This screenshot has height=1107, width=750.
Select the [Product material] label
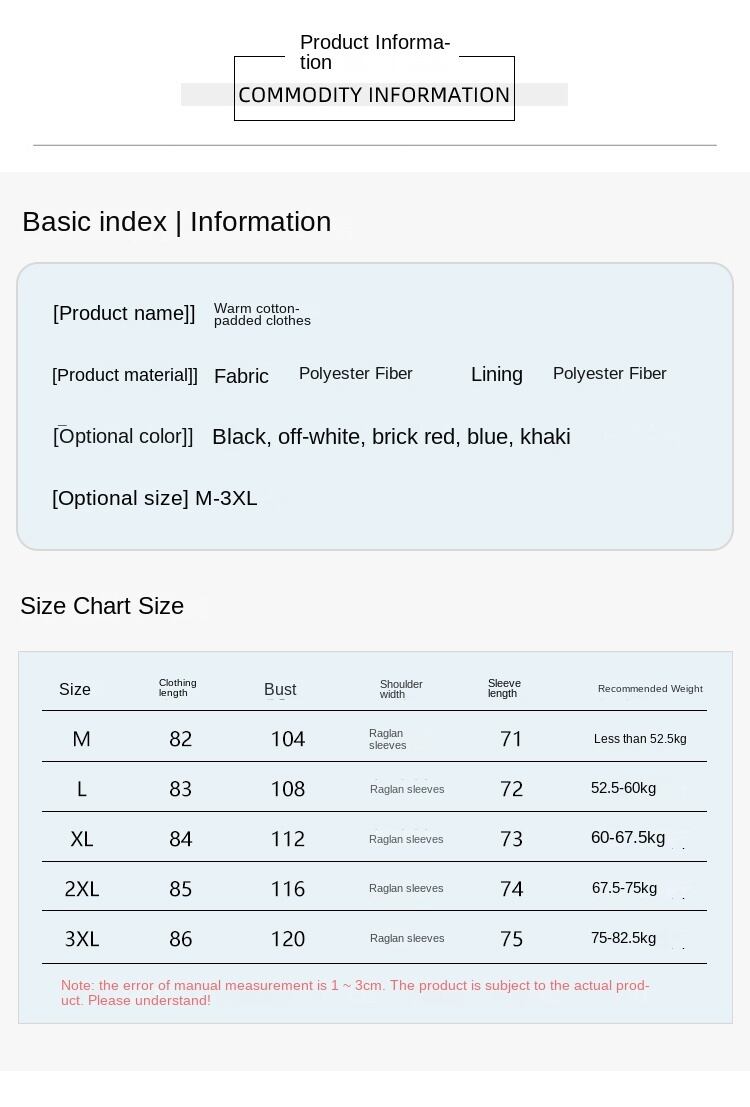(x=125, y=375)
